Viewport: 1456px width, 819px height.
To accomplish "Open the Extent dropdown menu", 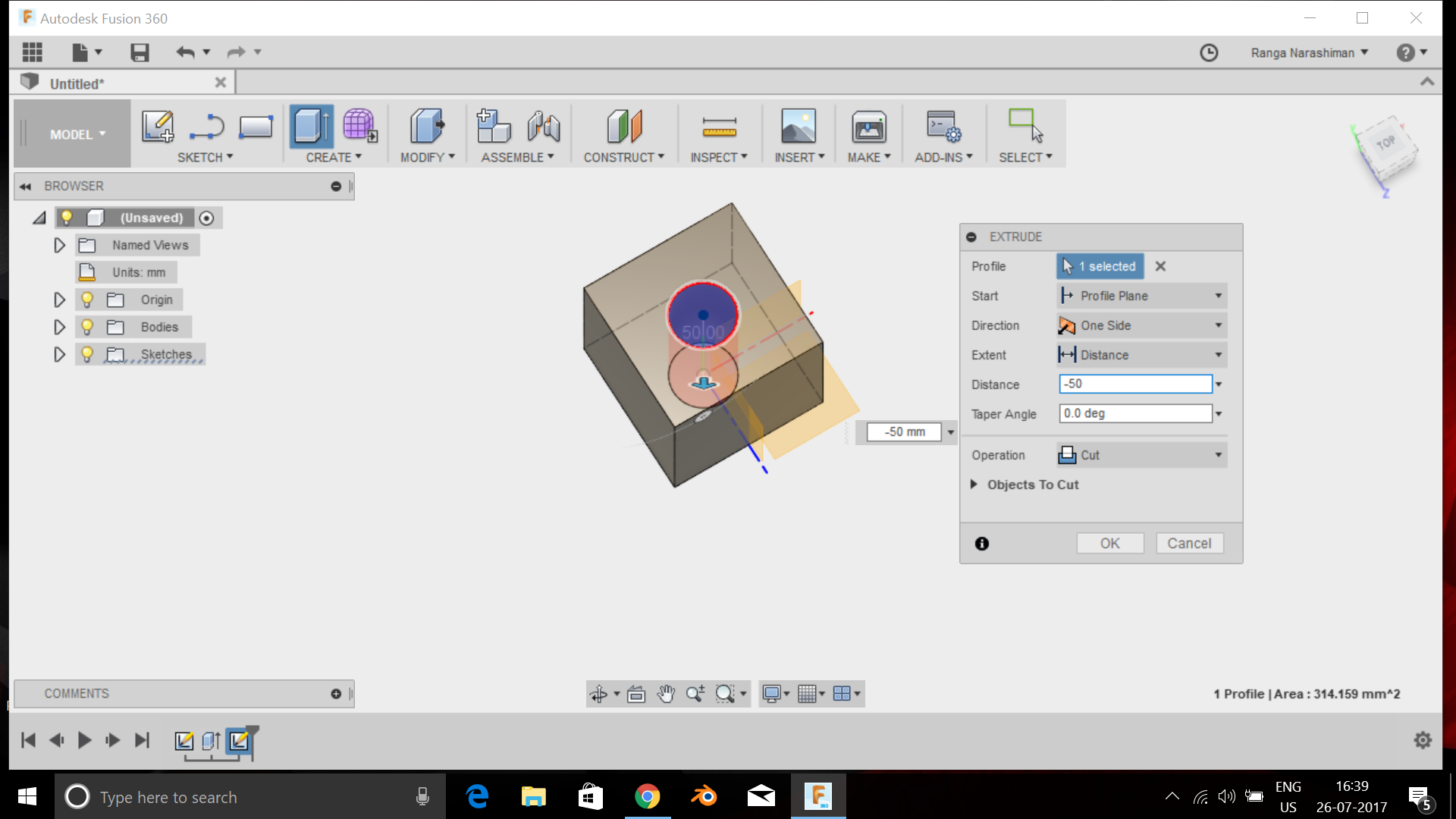I will tap(1219, 354).
